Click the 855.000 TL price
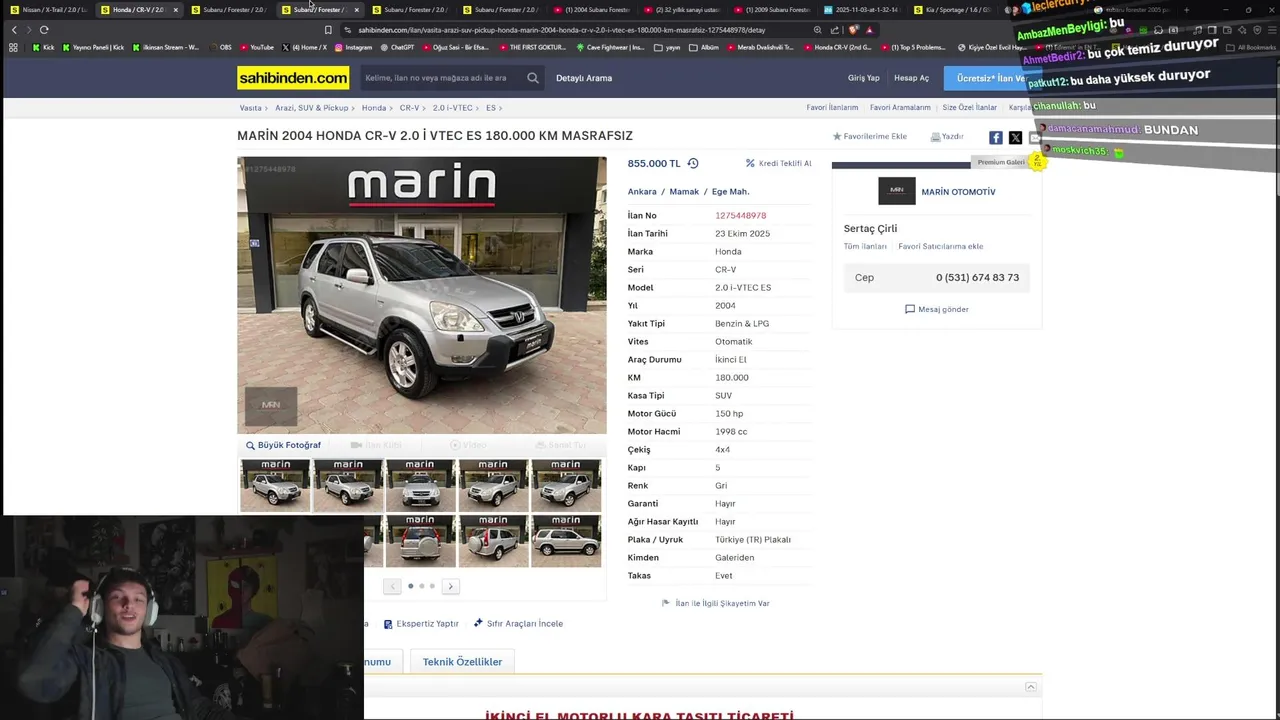Image resolution: width=1280 pixels, height=720 pixels. (654, 163)
